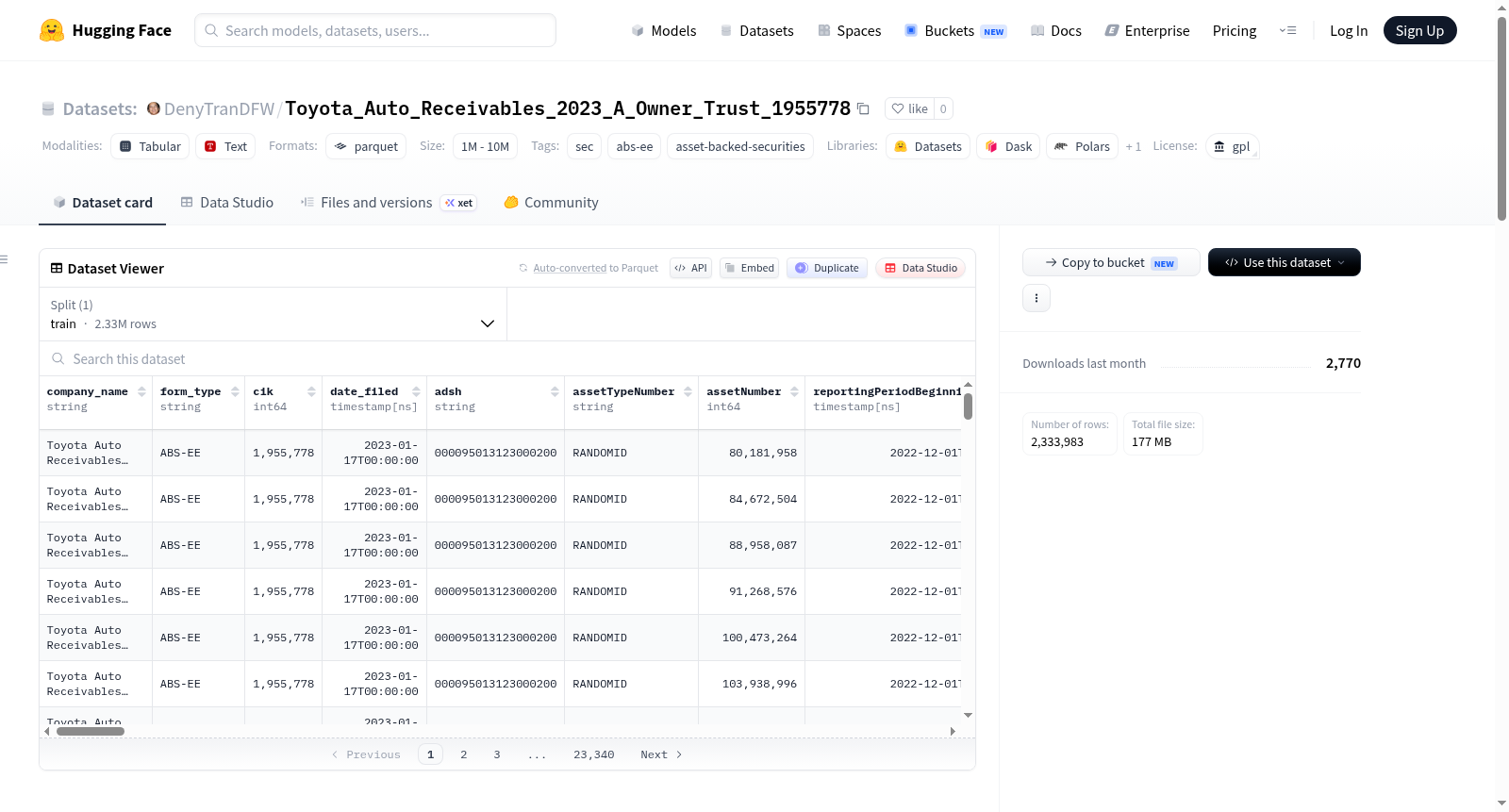Screen dimensions: 1509x812
Task: Select the Polars library tag
Action: point(1082,146)
